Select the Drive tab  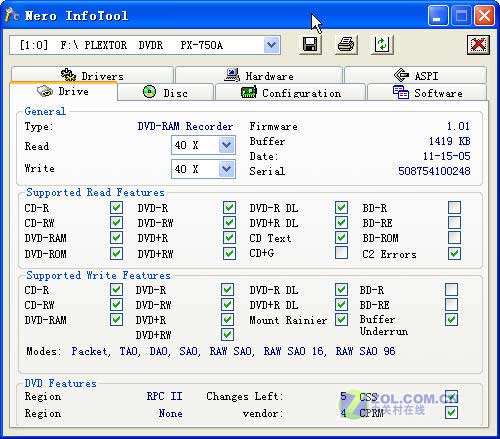63,91
